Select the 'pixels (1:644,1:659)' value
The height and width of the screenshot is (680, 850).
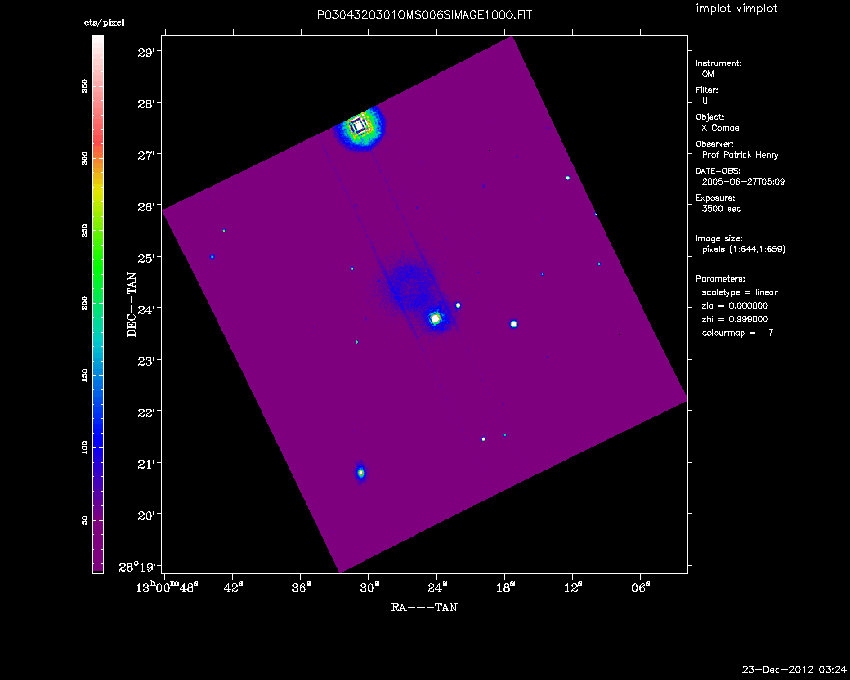[x=744, y=249]
